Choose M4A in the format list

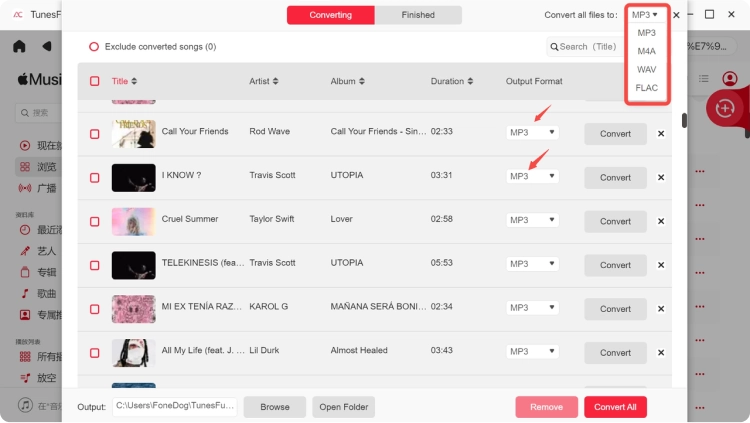coord(646,51)
